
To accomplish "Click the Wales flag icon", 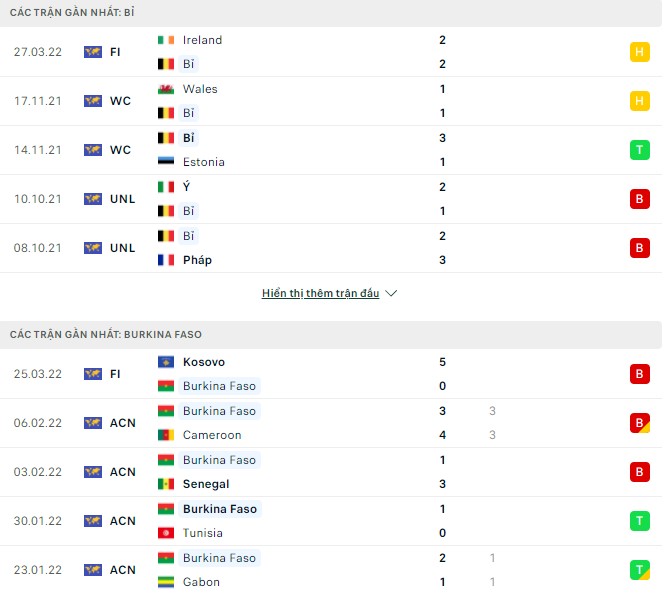I will click(x=166, y=89).
